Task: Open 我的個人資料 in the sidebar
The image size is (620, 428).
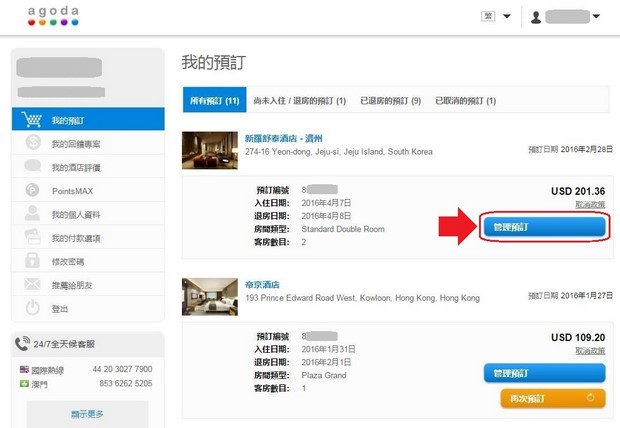Action: [88, 214]
